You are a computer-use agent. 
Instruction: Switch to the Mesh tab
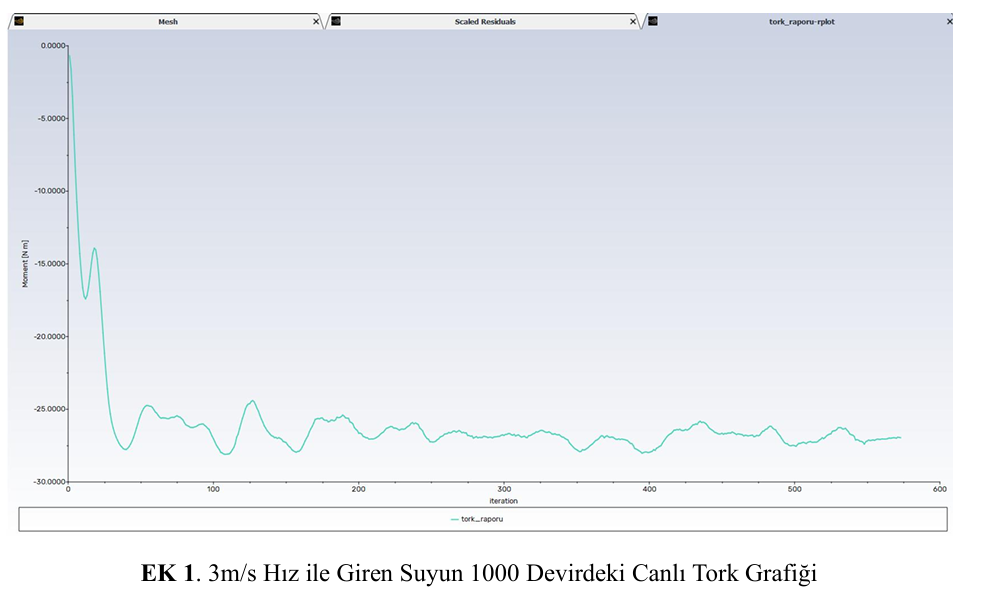pos(168,21)
